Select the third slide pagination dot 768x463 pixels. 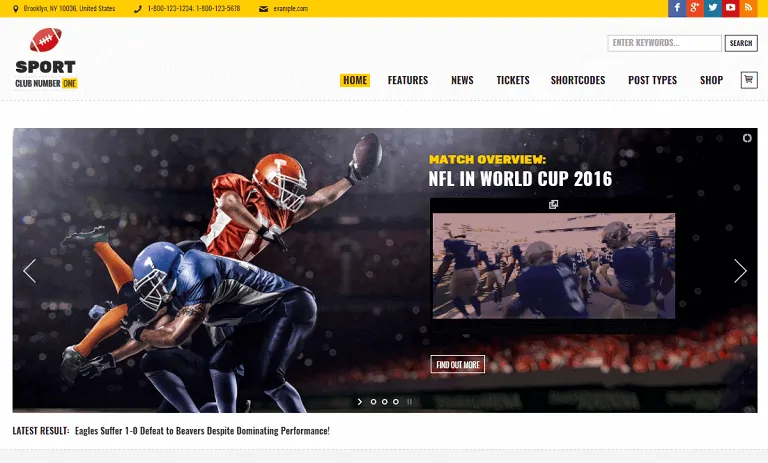tap(396, 402)
